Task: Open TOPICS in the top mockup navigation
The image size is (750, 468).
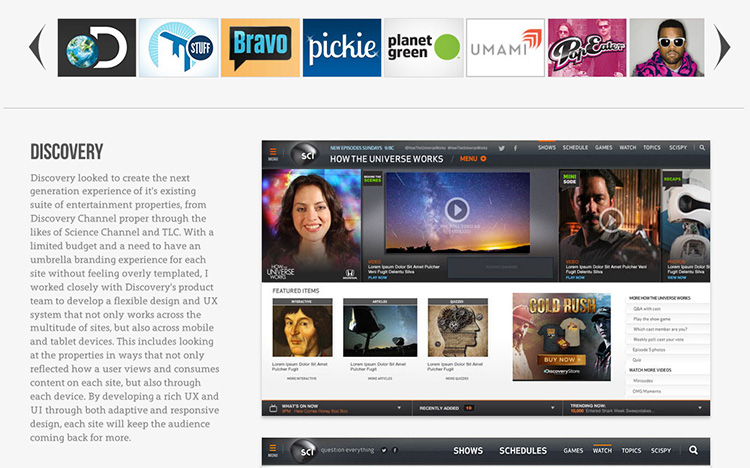Action: 652,148
